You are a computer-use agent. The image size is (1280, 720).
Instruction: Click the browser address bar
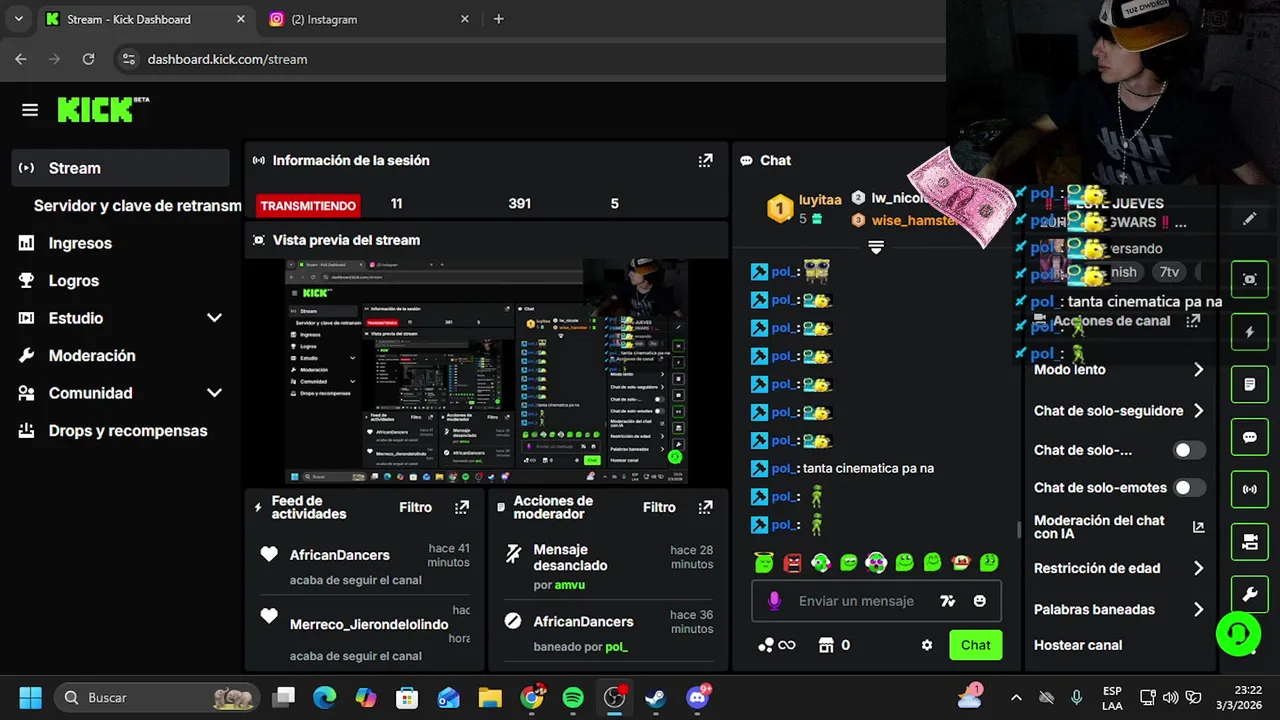tap(530, 59)
